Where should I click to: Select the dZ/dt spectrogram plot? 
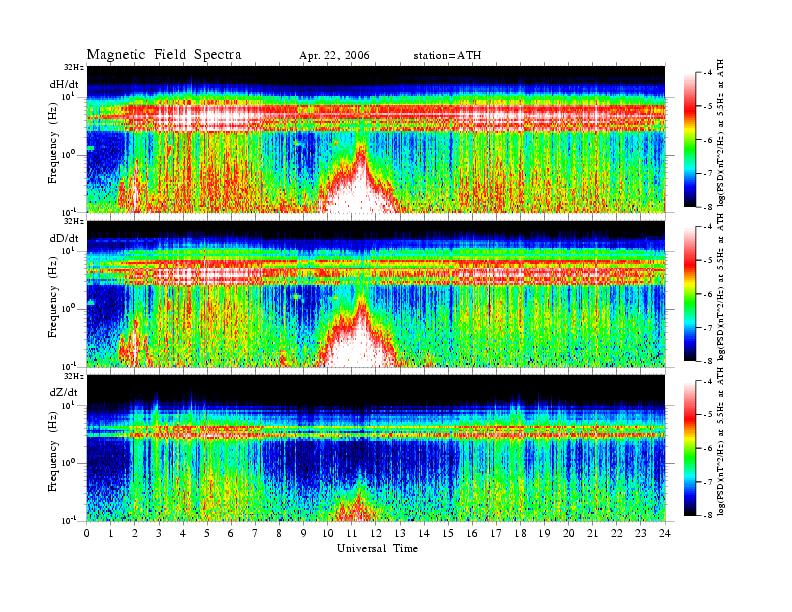click(376, 448)
